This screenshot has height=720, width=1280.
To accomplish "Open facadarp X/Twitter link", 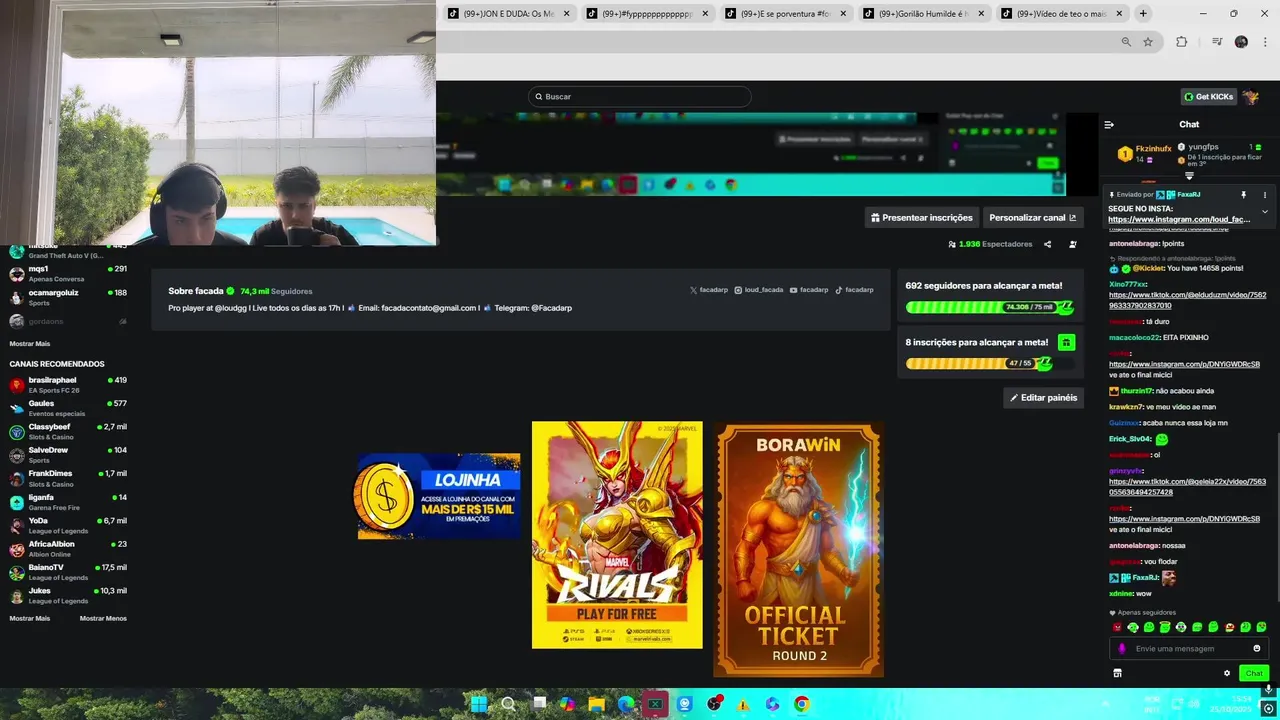I will [709, 290].
